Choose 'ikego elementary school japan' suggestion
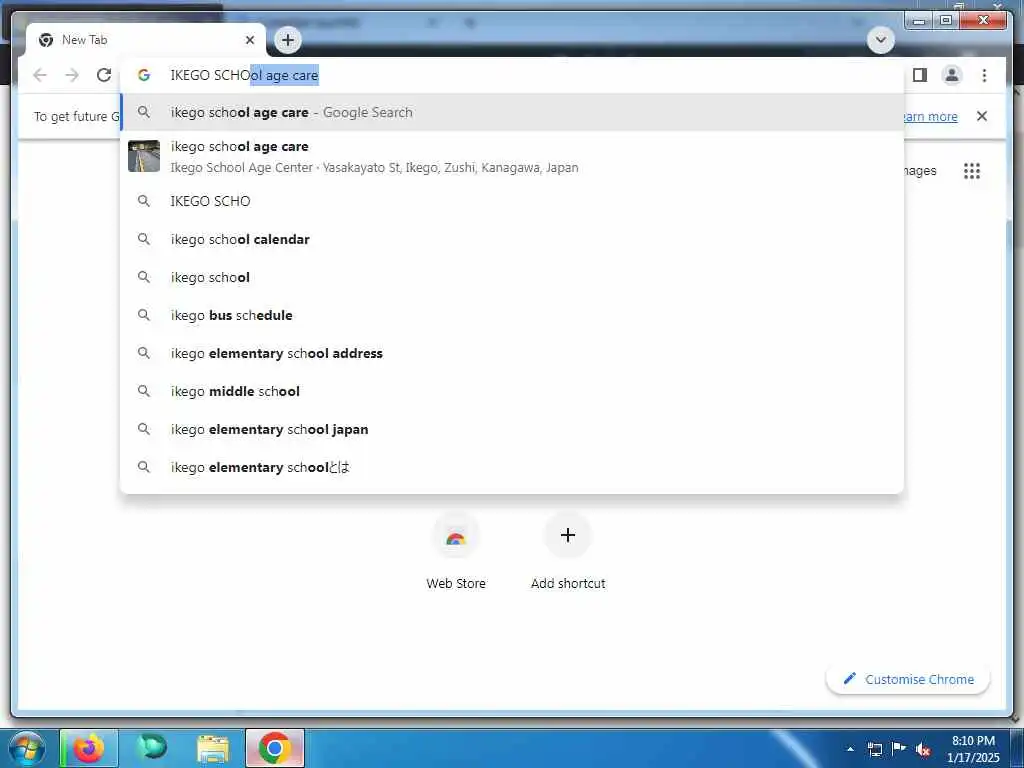1024x768 pixels. pyautogui.click(x=512, y=429)
